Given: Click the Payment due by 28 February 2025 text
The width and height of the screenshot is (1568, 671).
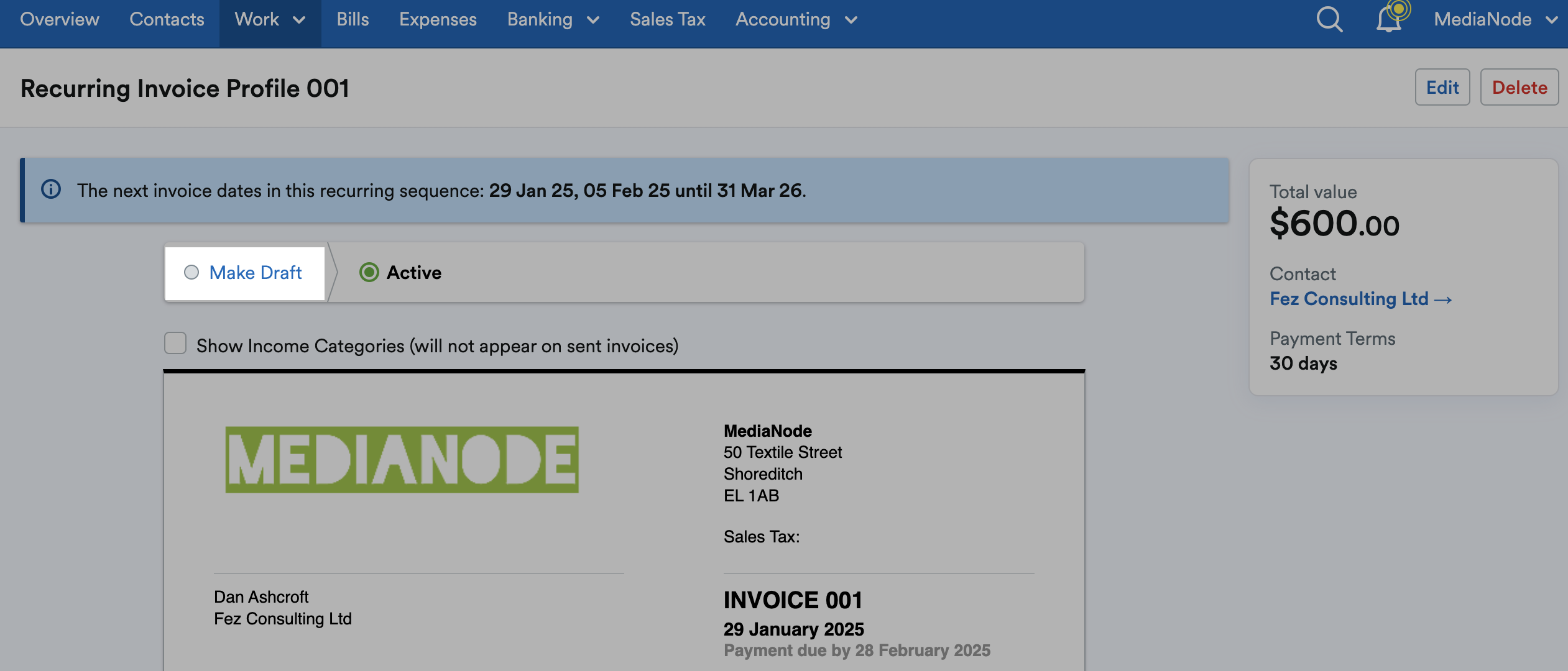Looking at the screenshot, I should [857, 650].
